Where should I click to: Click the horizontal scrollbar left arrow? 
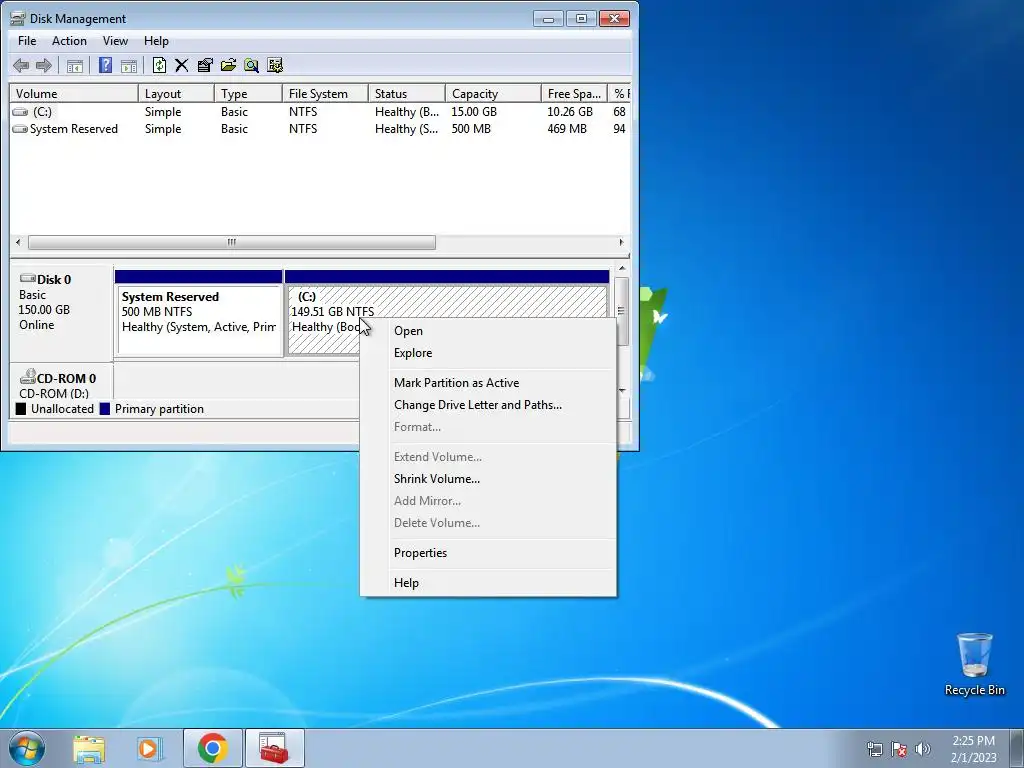pyautogui.click(x=18, y=242)
